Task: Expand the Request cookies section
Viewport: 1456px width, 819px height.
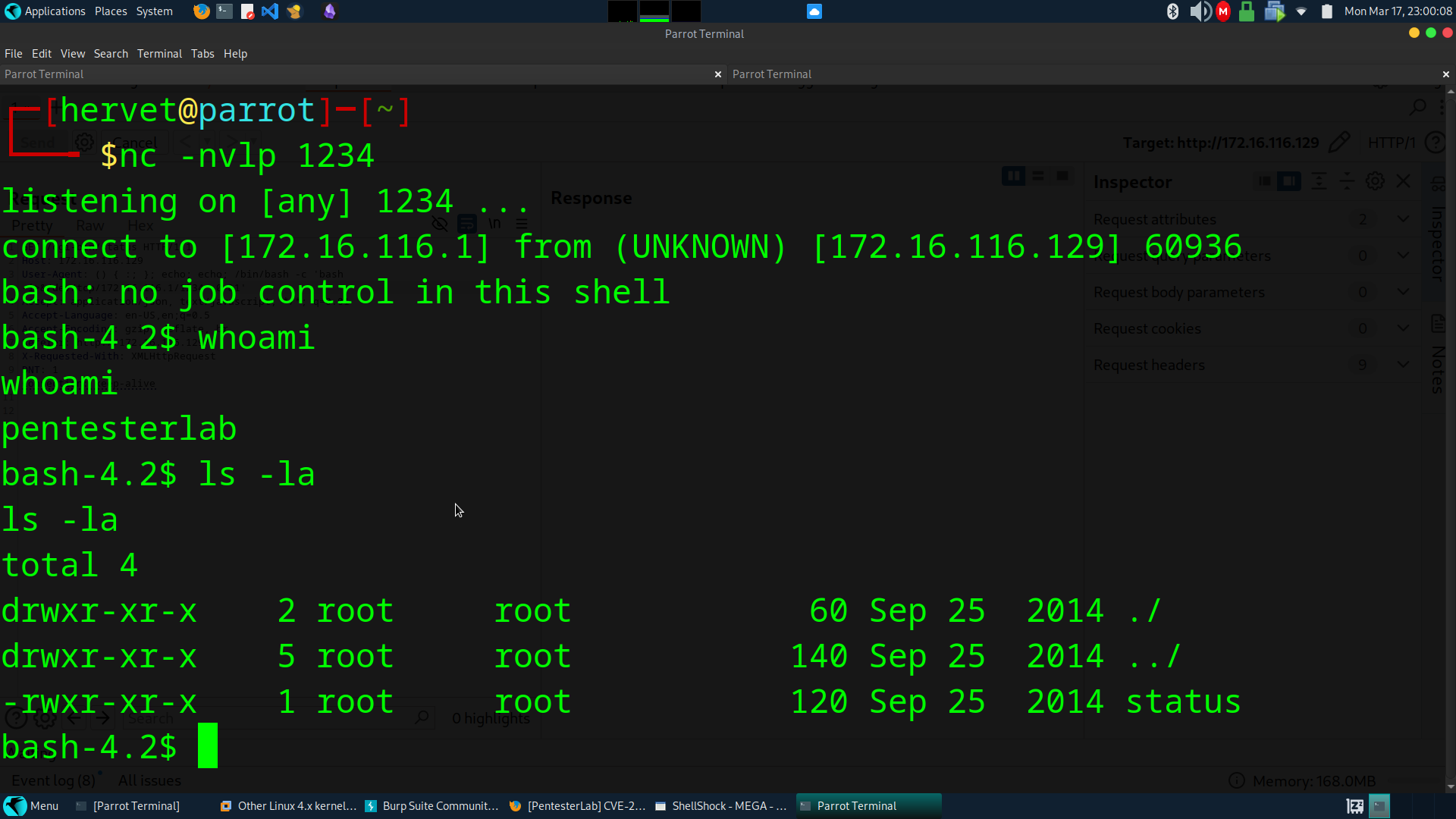Action: pyautogui.click(x=1403, y=328)
